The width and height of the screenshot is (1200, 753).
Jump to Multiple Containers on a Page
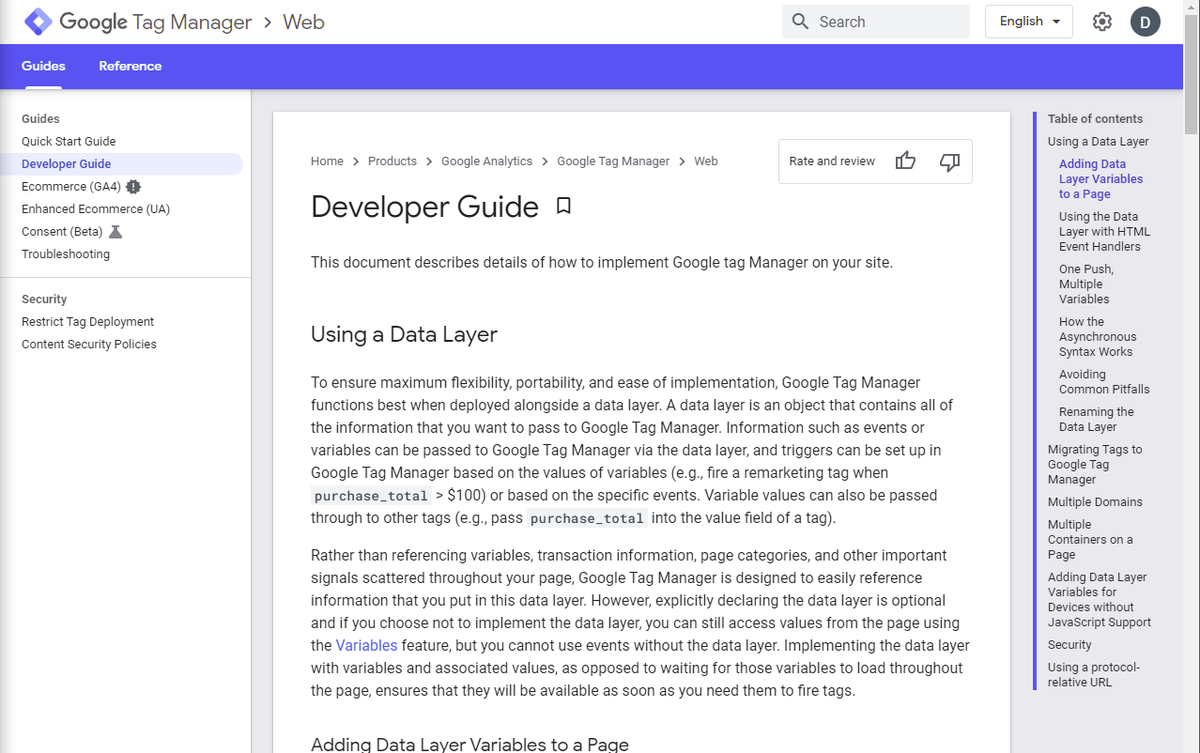[x=1090, y=539]
